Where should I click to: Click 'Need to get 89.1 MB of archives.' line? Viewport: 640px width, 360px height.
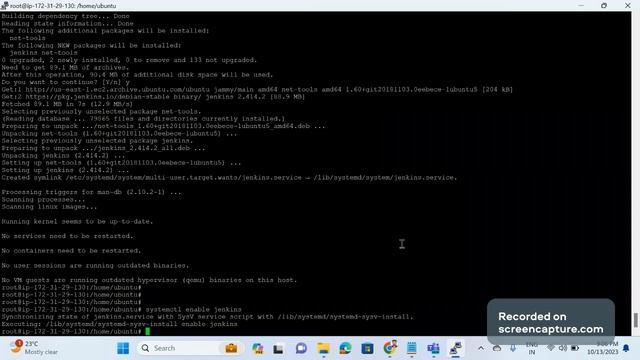(65, 67)
